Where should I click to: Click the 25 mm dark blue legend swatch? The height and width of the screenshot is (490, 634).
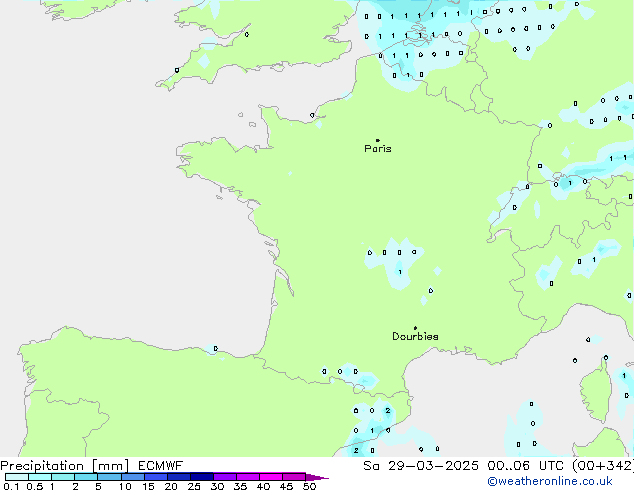(202, 477)
